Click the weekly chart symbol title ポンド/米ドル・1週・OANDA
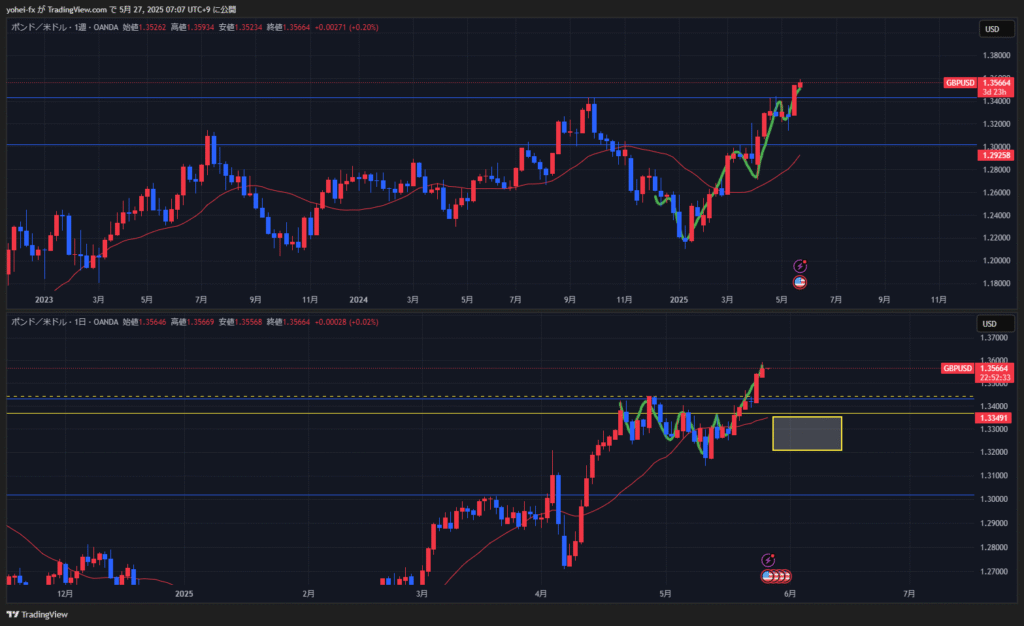The height and width of the screenshot is (626, 1024). click(65, 27)
